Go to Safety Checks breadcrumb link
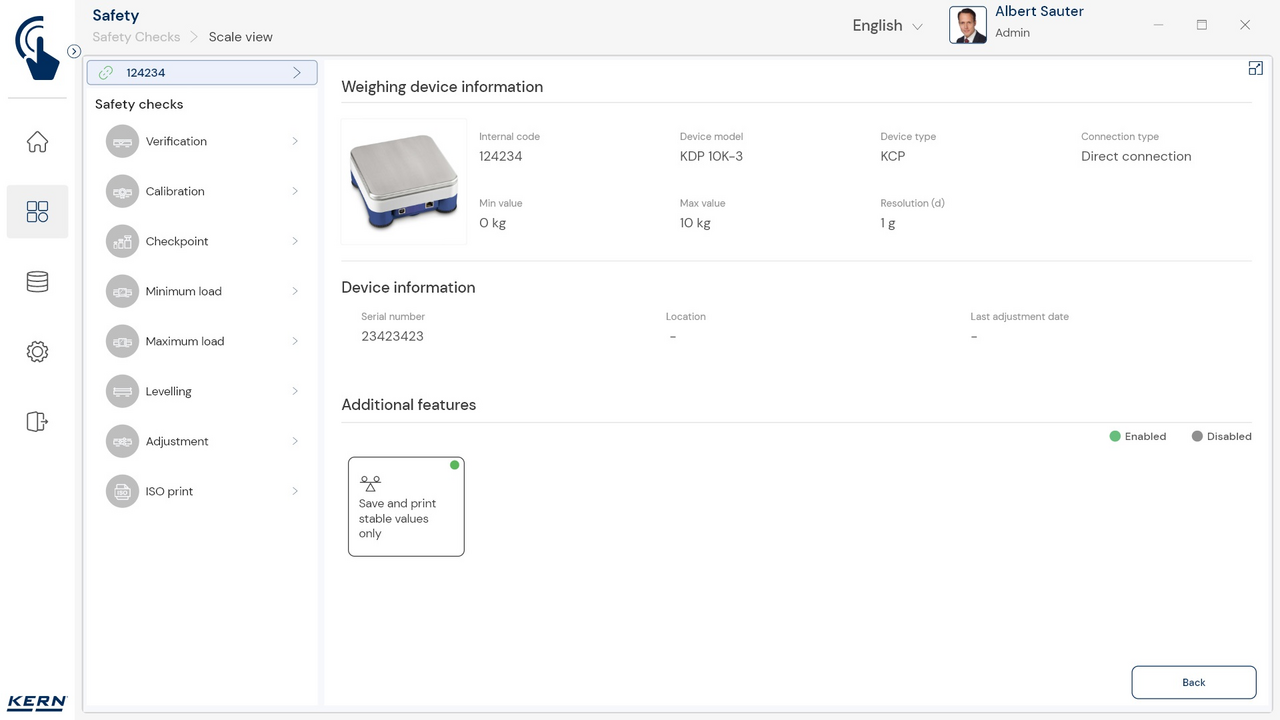 [136, 37]
